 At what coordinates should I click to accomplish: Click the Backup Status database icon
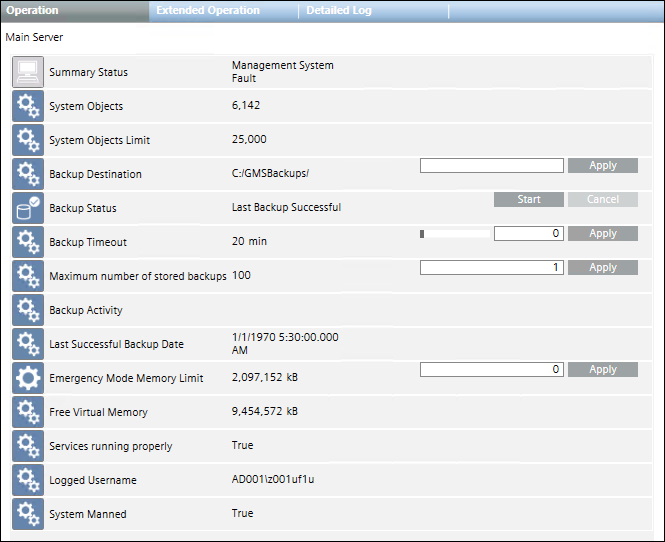[x=28, y=208]
